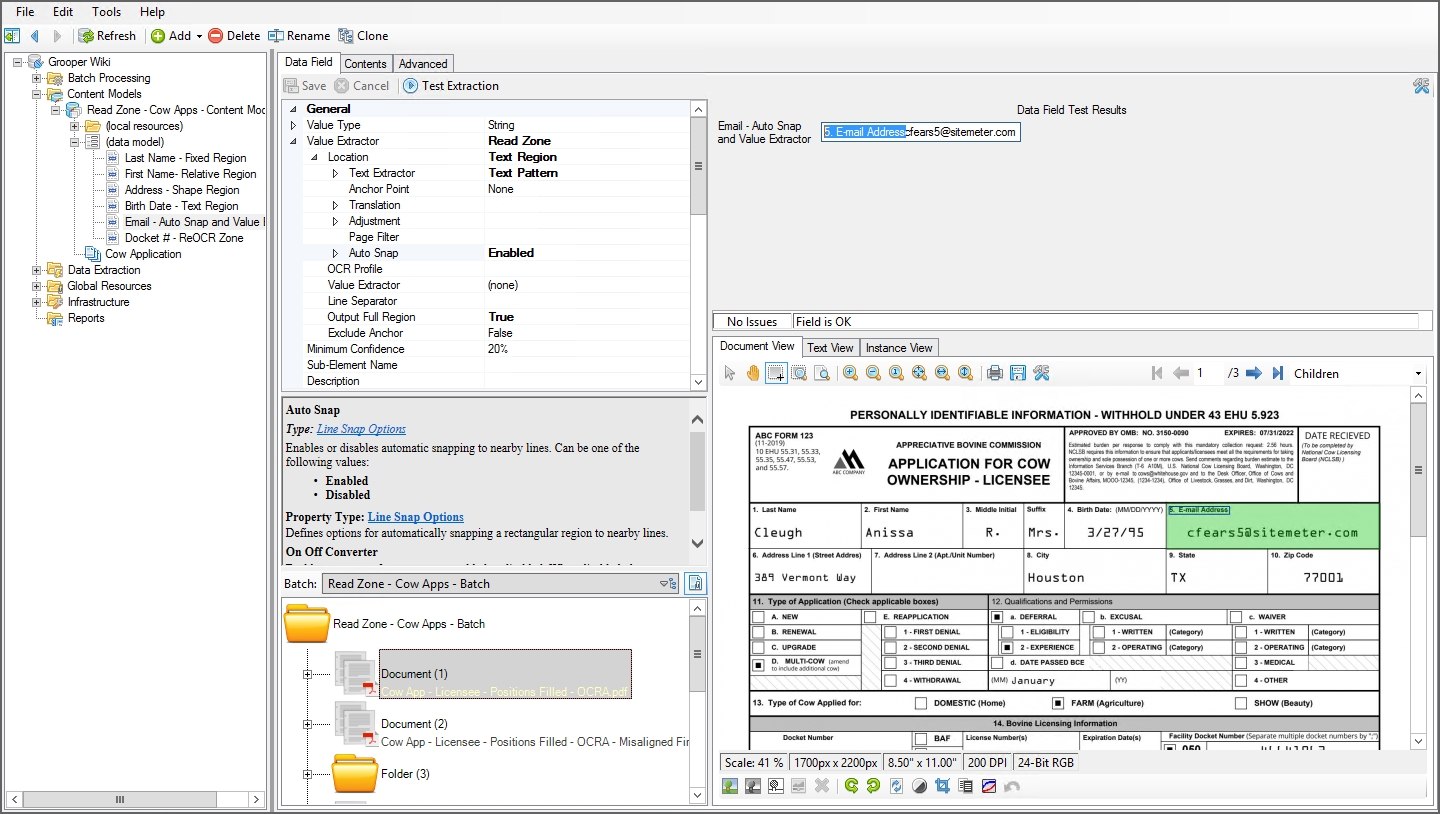Click the crop image icon
1440x814 pixels.
[942, 786]
